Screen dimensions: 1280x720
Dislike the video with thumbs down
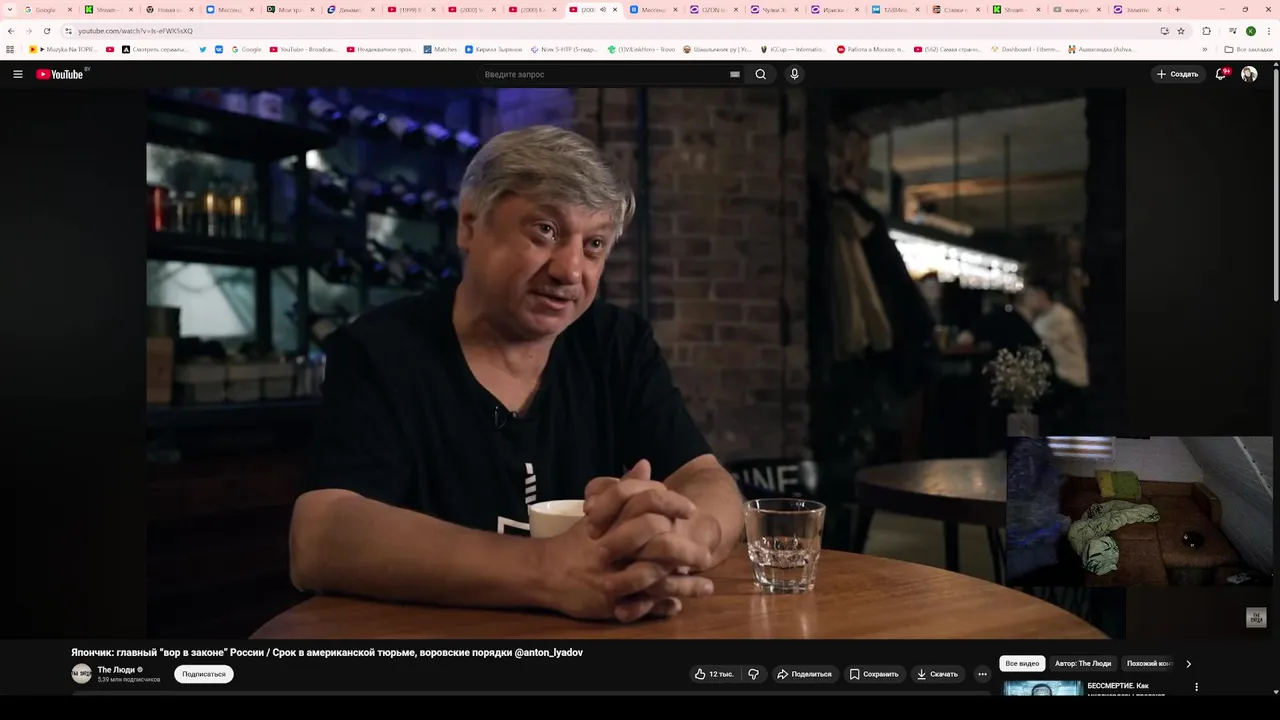(754, 674)
